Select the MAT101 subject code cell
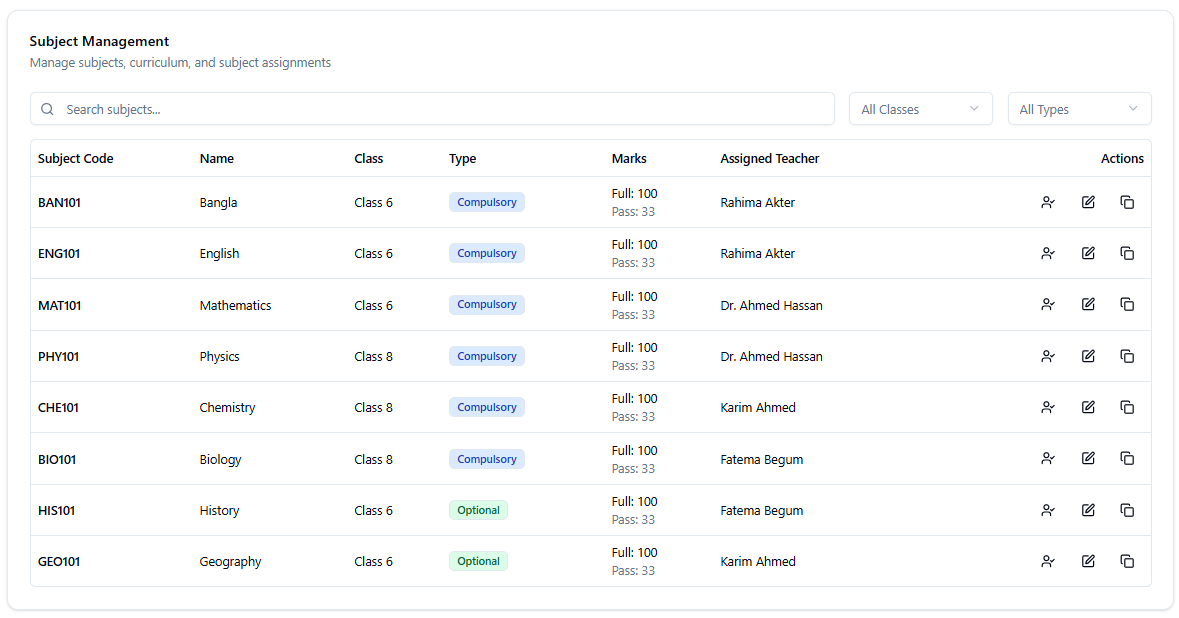This screenshot has width=1179, height=618. tap(60, 305)
